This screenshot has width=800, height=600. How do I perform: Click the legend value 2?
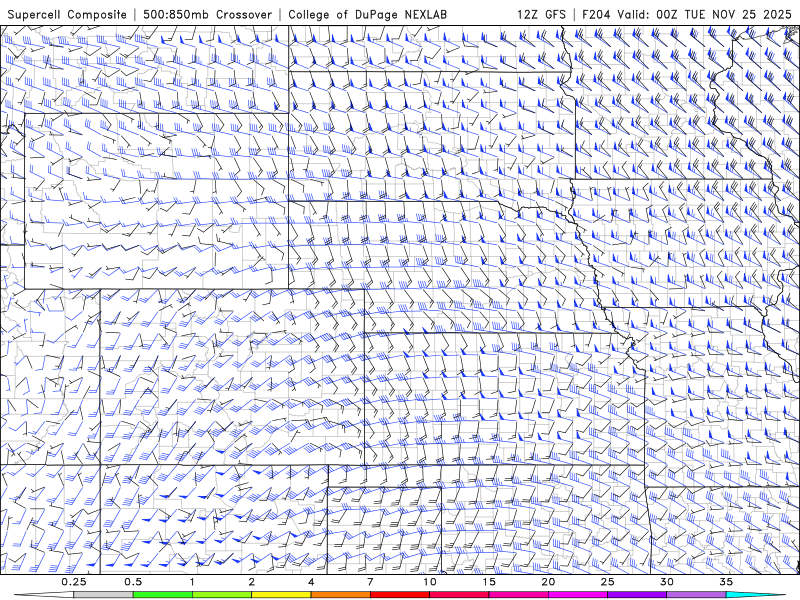coord(252,582)
